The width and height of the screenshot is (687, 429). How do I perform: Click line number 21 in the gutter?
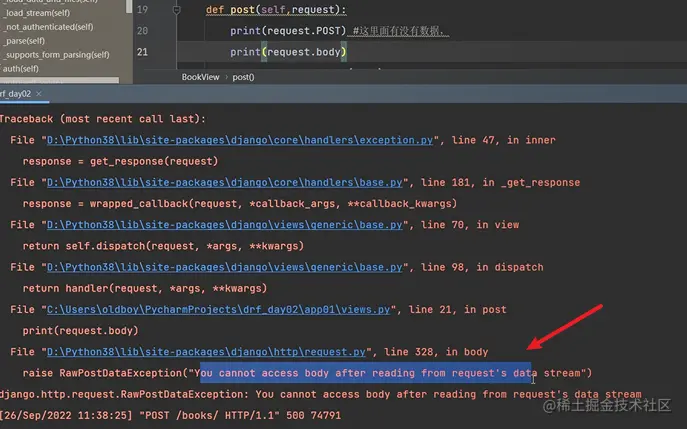point(142,52)
